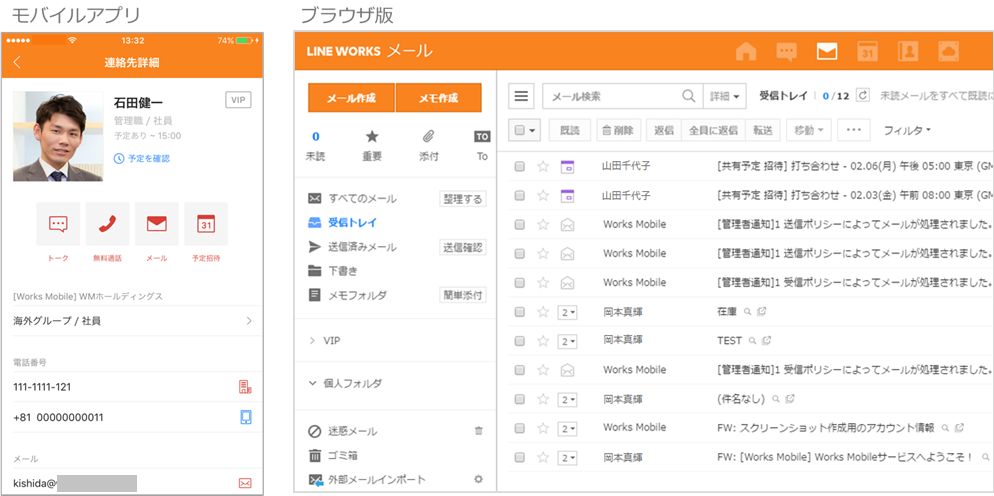Tick checkbox of first 山田千代子 email
This screenshot has height=496, width=994.
pyautogui.click(x=519, y=167)
